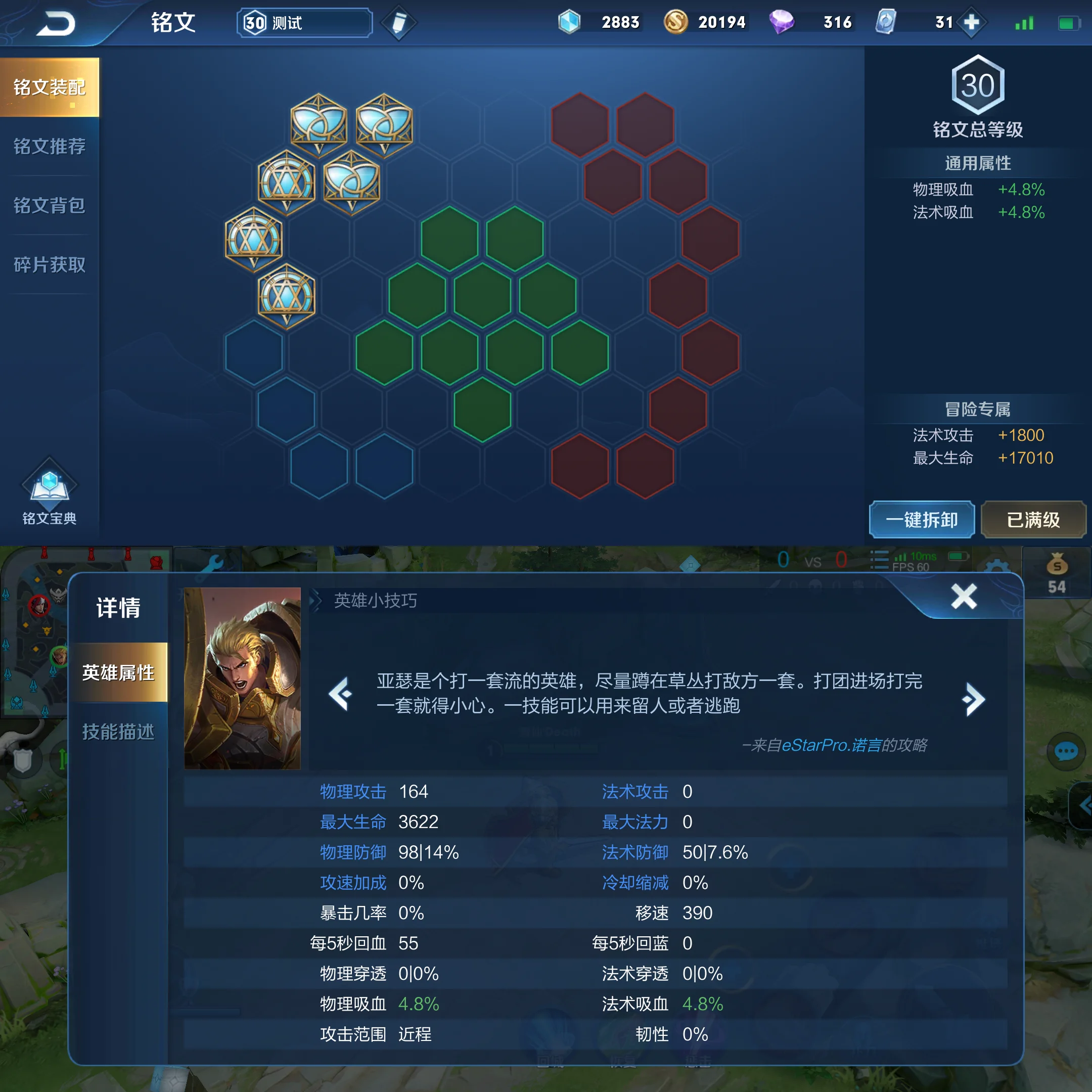Click the 一键拆卸 button
The height and width of the screenshot is (1092, 1092).
tap(921, 519)
